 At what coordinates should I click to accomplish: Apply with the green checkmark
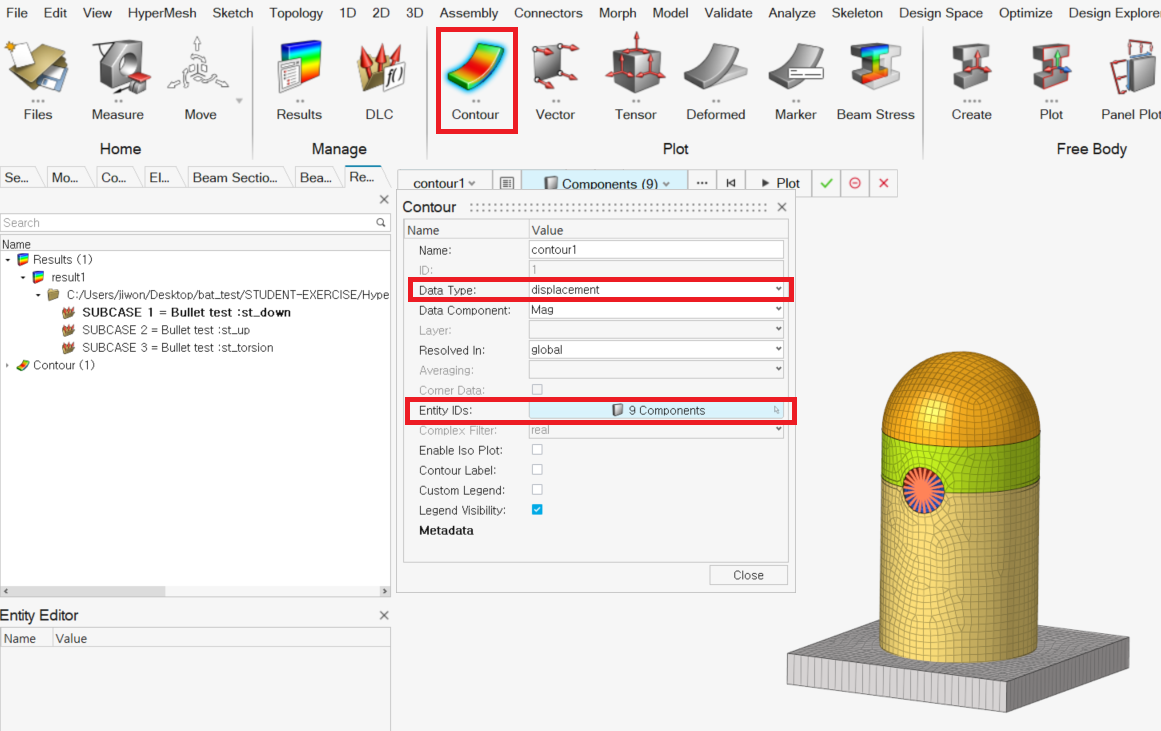pos(826,183)
